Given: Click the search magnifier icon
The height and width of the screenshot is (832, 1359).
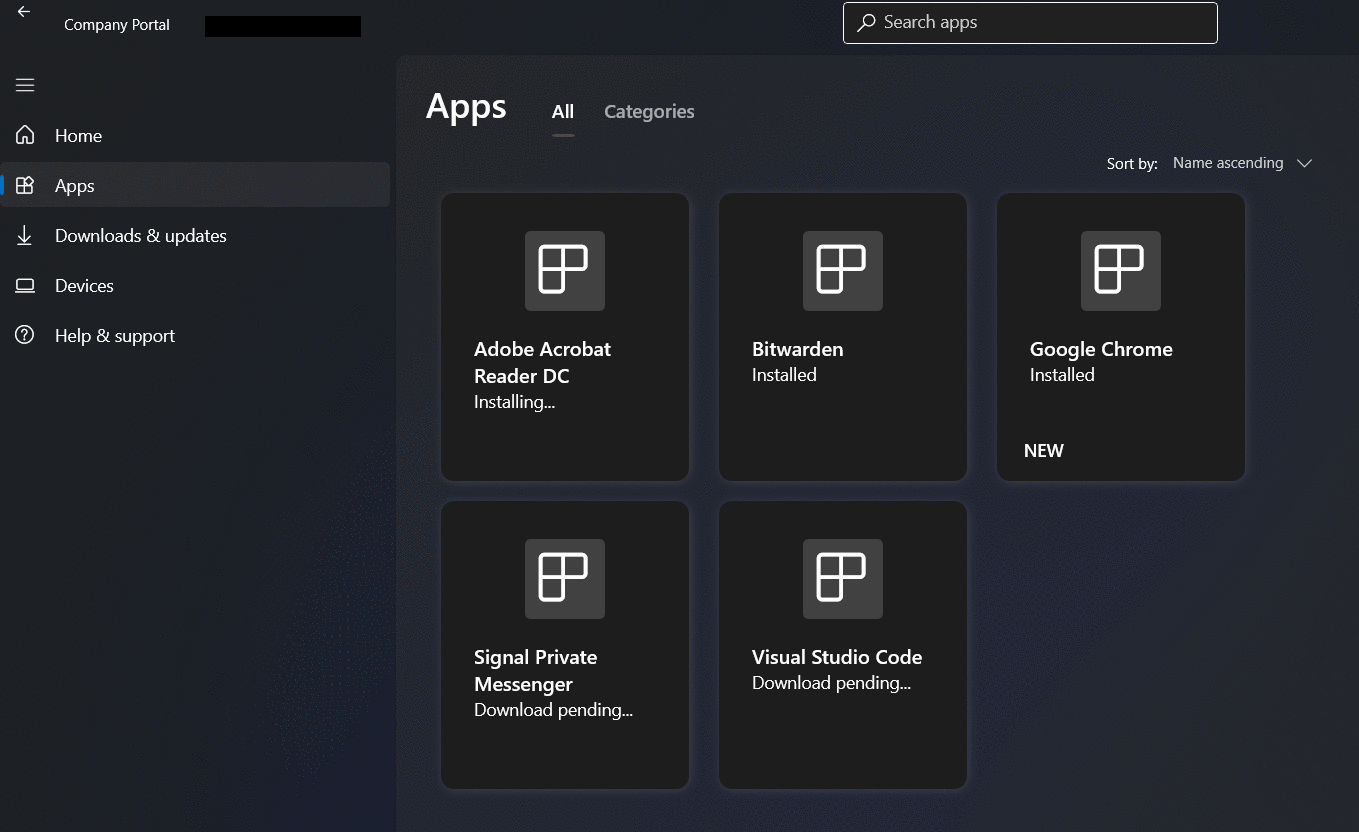Looking at the screenshot, I should click(866, 22).
